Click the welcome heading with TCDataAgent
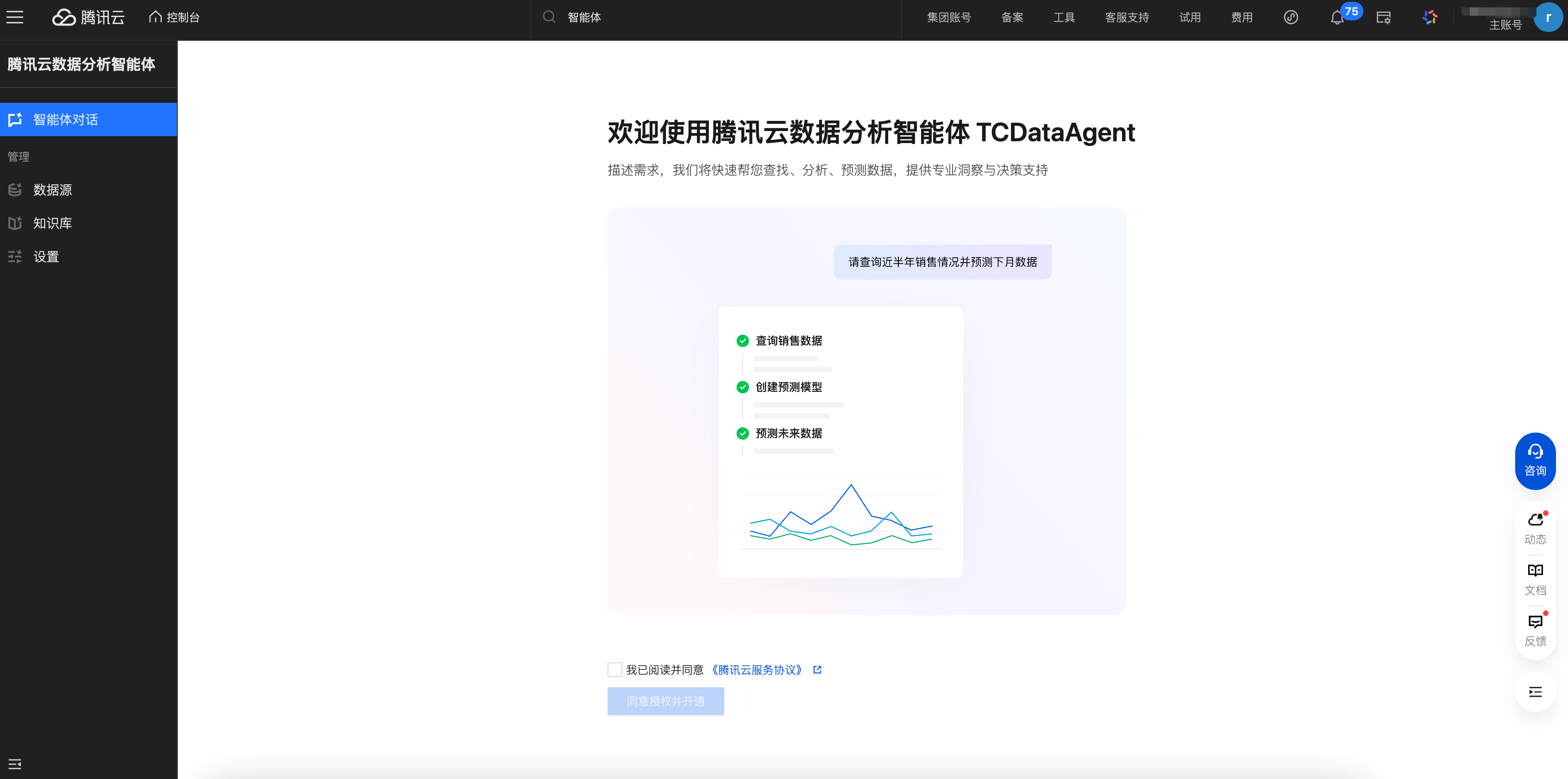This screenshot has width=1568, height=779. [x=871, y=132]
